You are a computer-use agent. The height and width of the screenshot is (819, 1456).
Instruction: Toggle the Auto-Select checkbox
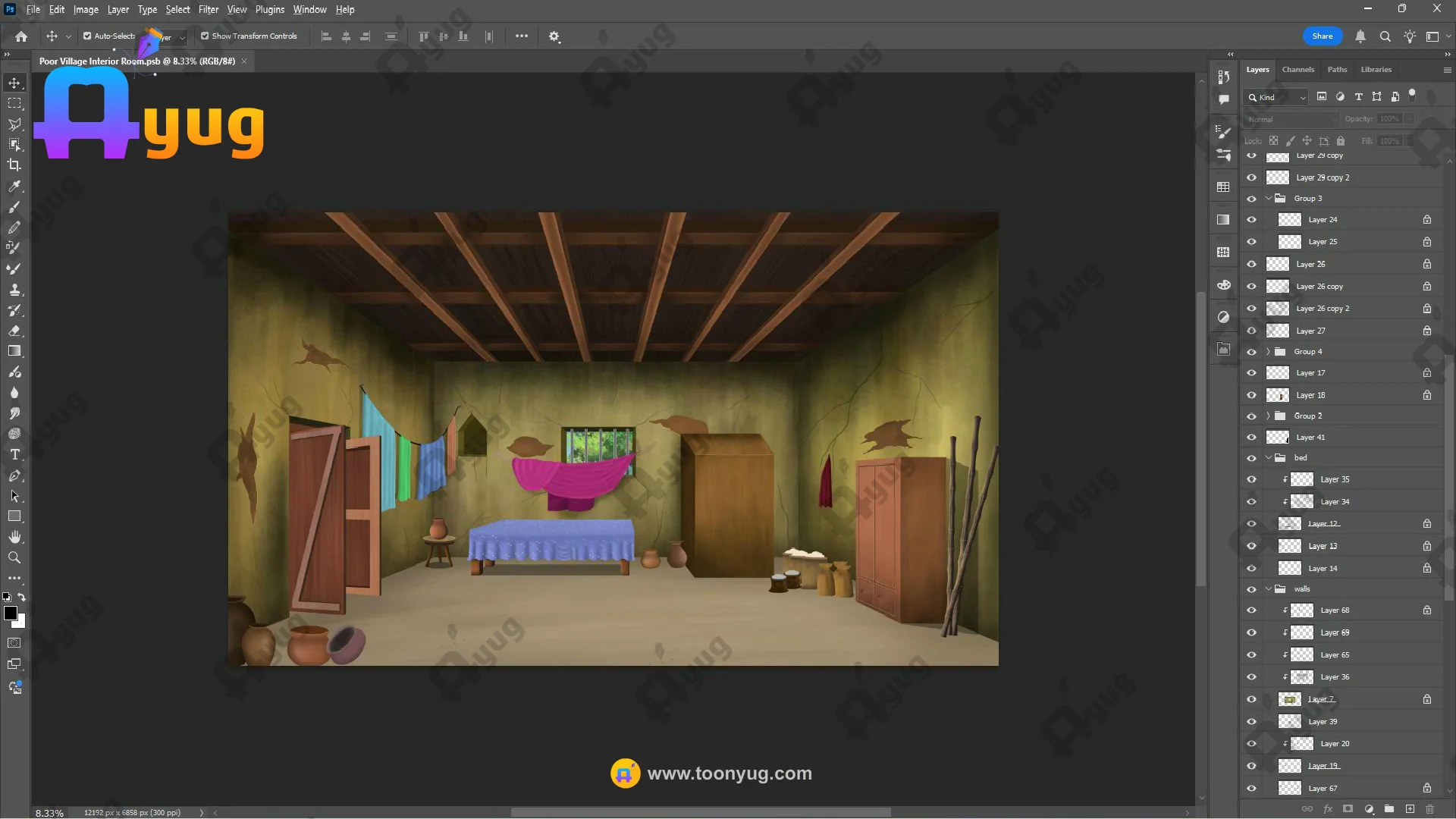87,36
